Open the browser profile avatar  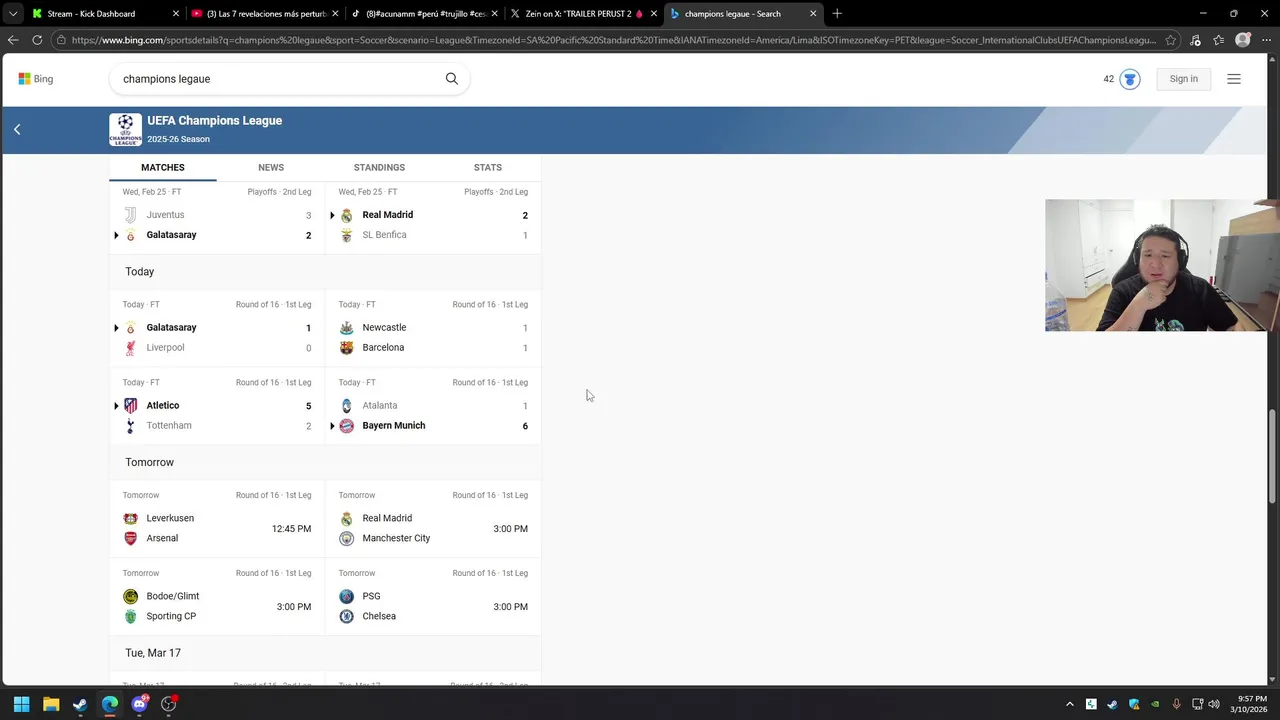(1243, 40)
